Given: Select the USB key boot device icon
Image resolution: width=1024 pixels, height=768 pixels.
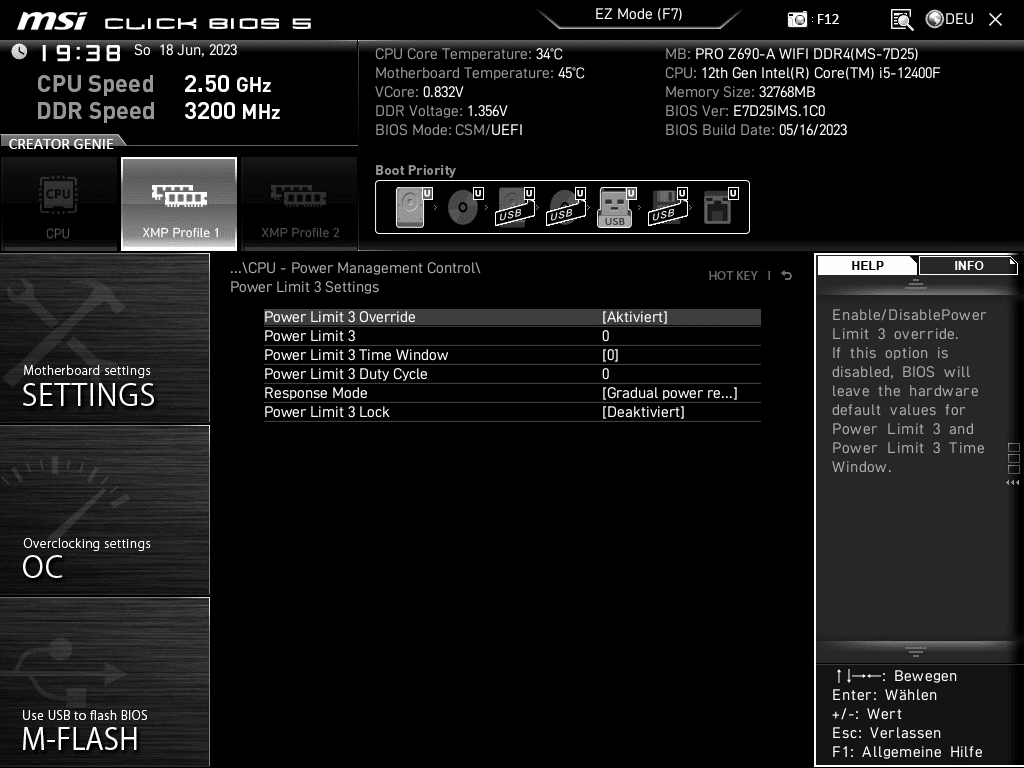Looking at the screenshot, I should point(616,207).
